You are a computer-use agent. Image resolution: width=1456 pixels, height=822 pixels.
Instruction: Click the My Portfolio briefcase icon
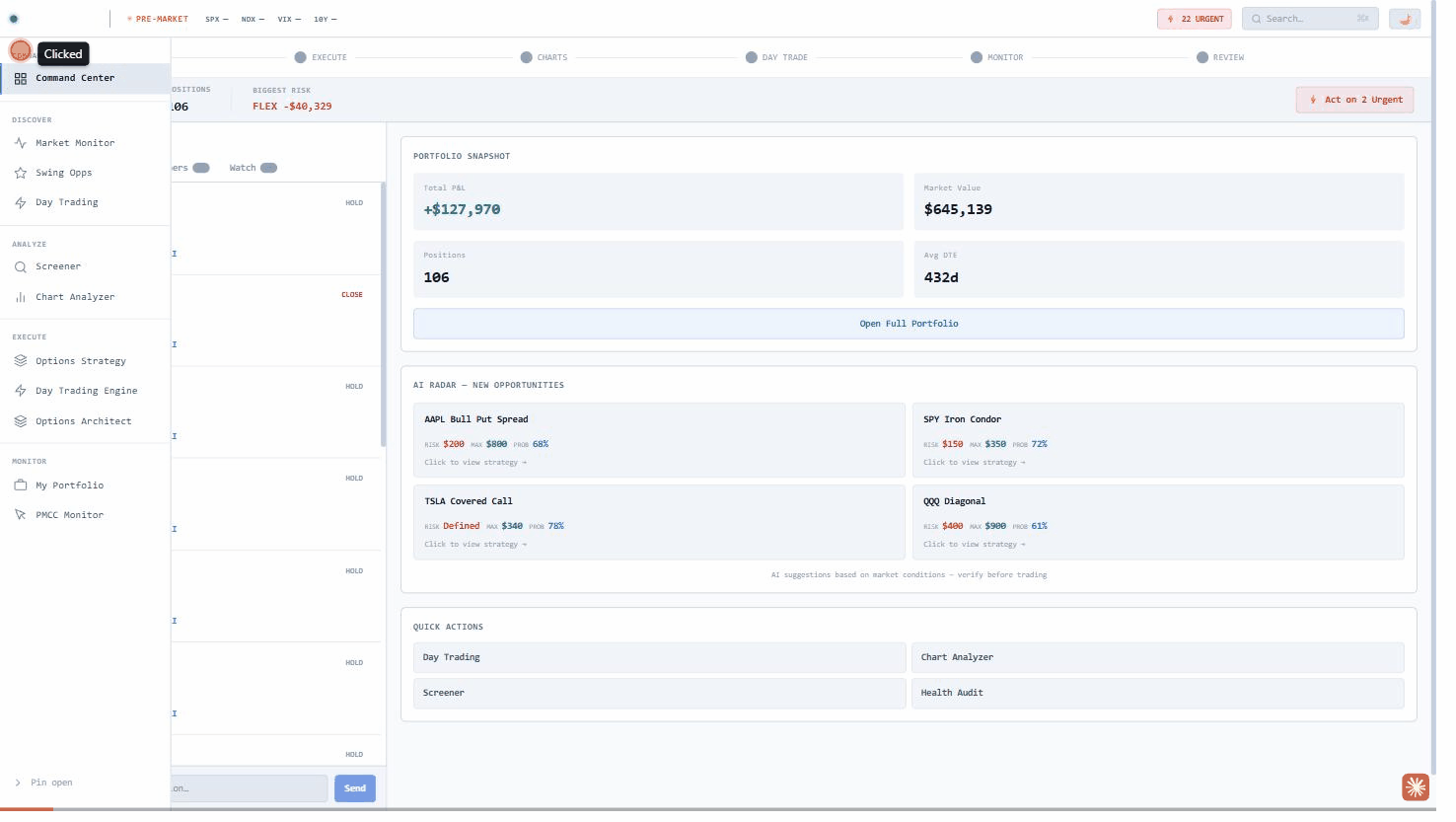(x=20, y=486)
